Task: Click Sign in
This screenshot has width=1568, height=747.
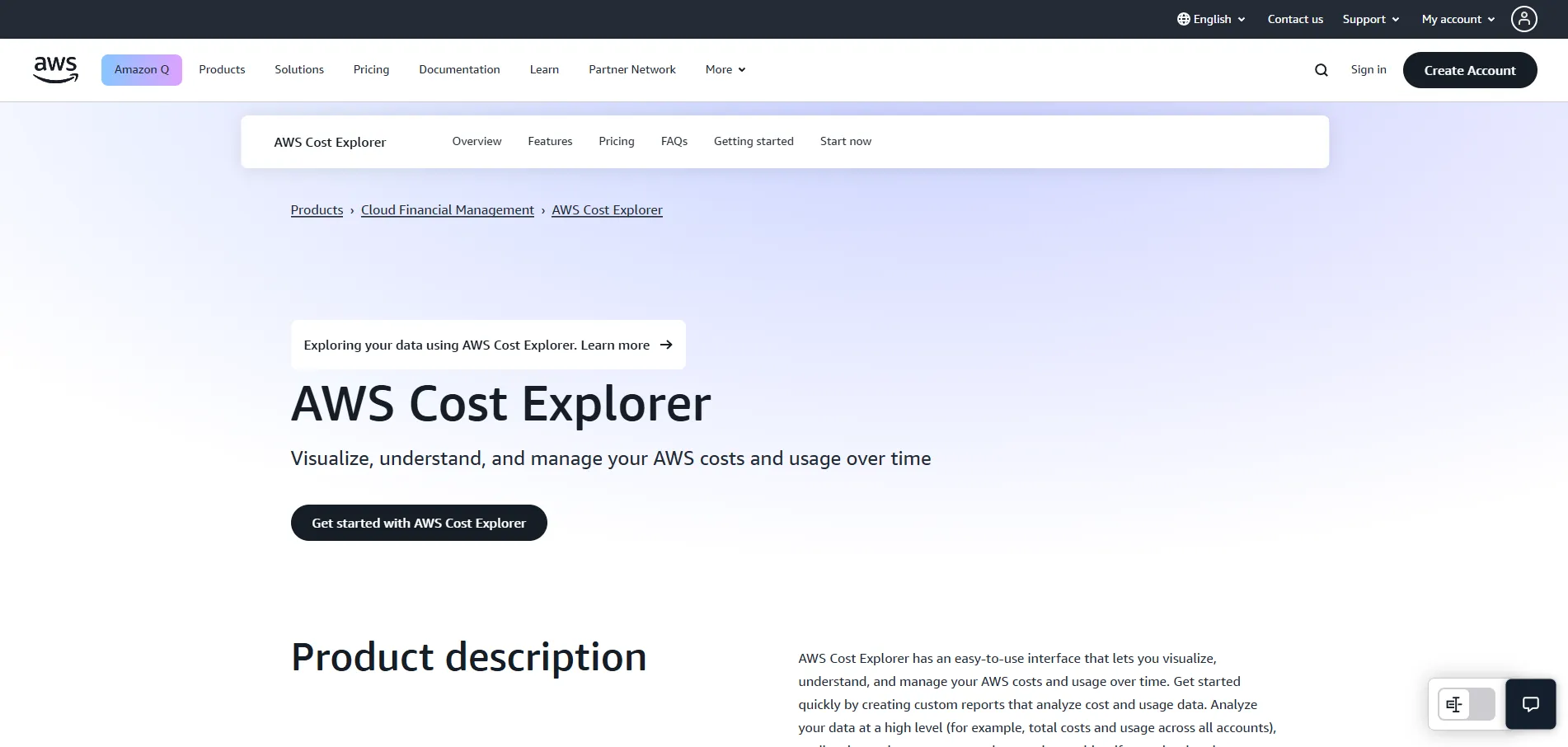Action: pyautogui.click(x=1368, y=69)
